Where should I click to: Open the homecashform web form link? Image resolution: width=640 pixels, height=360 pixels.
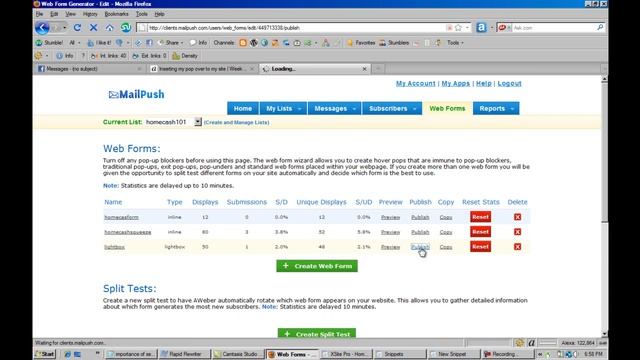pyautogui.click(x=121, y=217)
